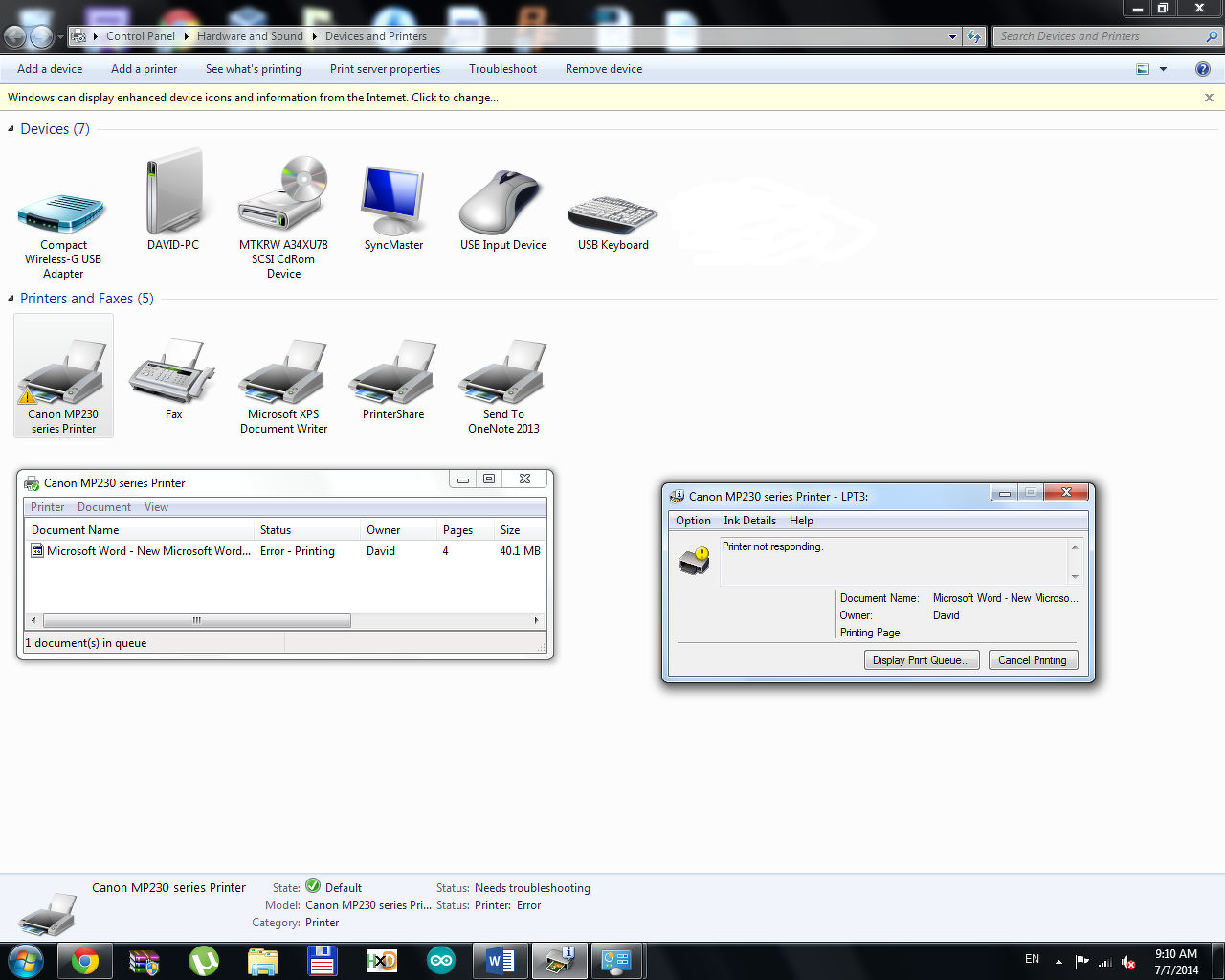1225x980 pixels.
Task: Open uTorrent from the taskbar
Action: pyautogui.click(x=204, y=961)
